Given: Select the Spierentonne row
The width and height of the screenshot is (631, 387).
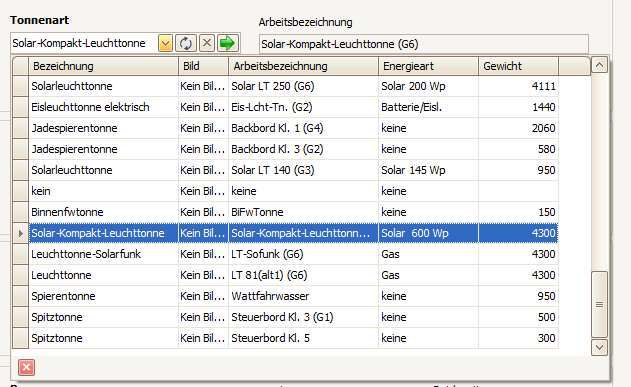Looking at the screenshot, I should [285, 296].
